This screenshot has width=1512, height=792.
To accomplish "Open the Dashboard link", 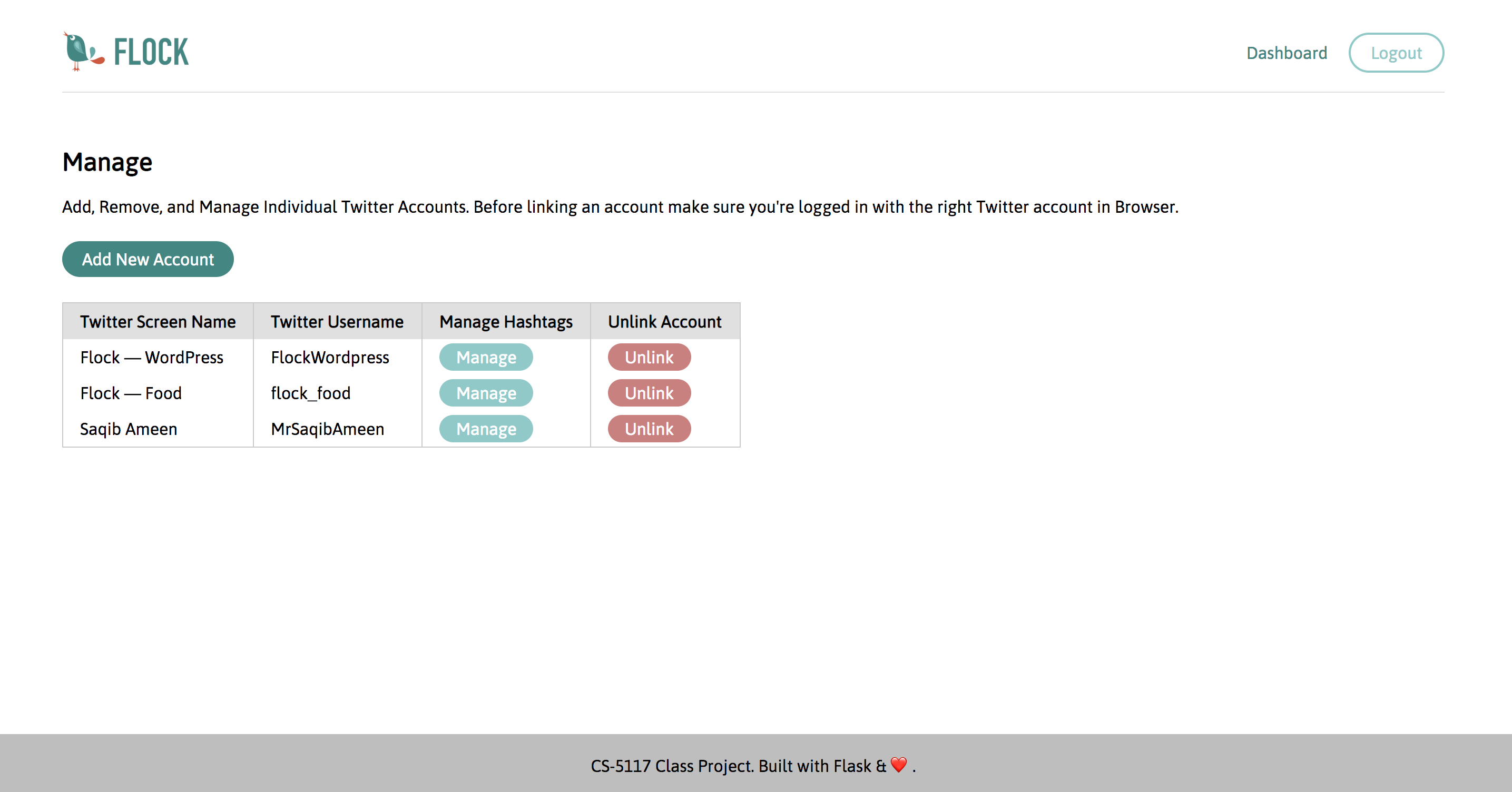I will 1286,53.
